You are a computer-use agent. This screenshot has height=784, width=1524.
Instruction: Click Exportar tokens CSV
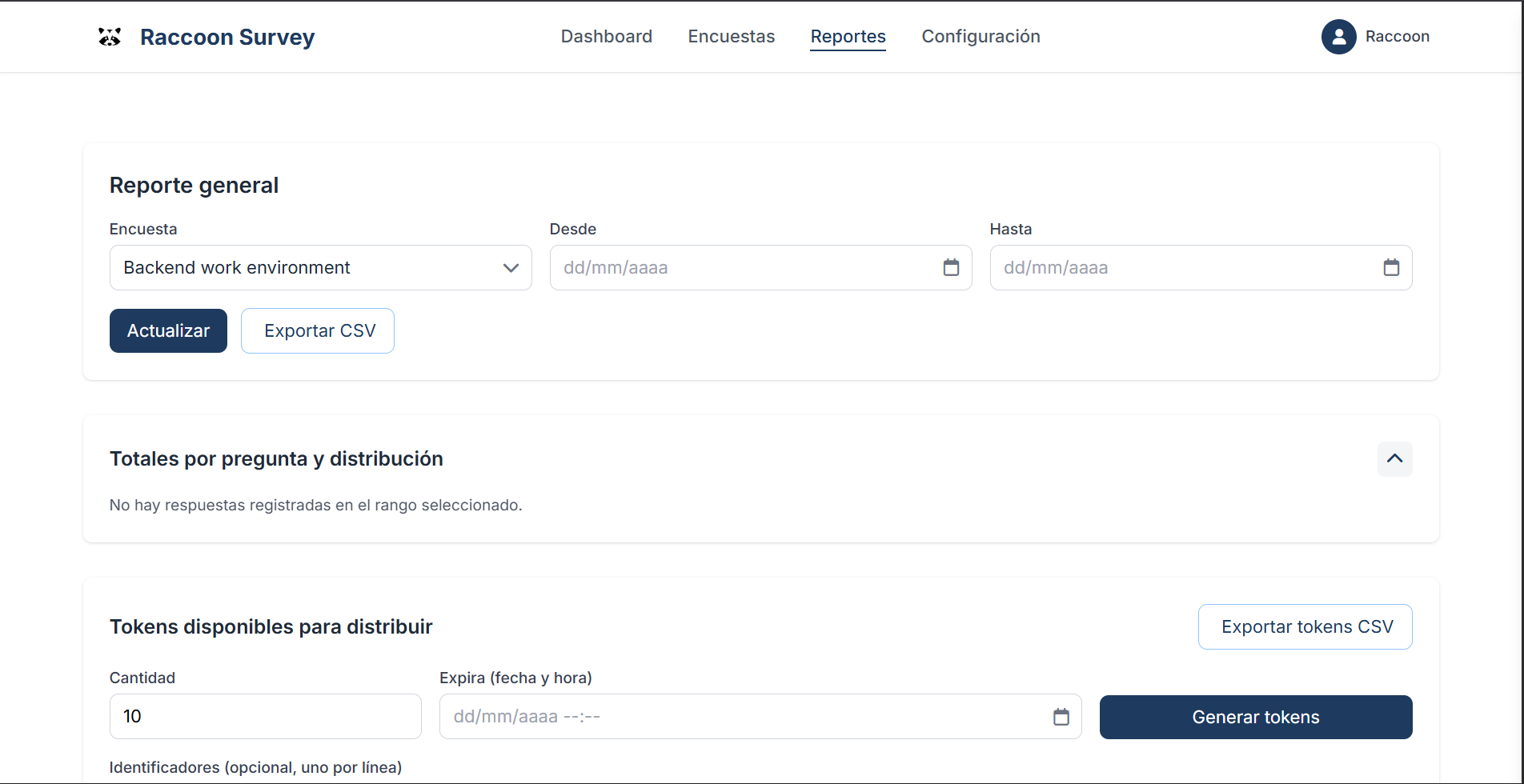tap(1305, 627)
